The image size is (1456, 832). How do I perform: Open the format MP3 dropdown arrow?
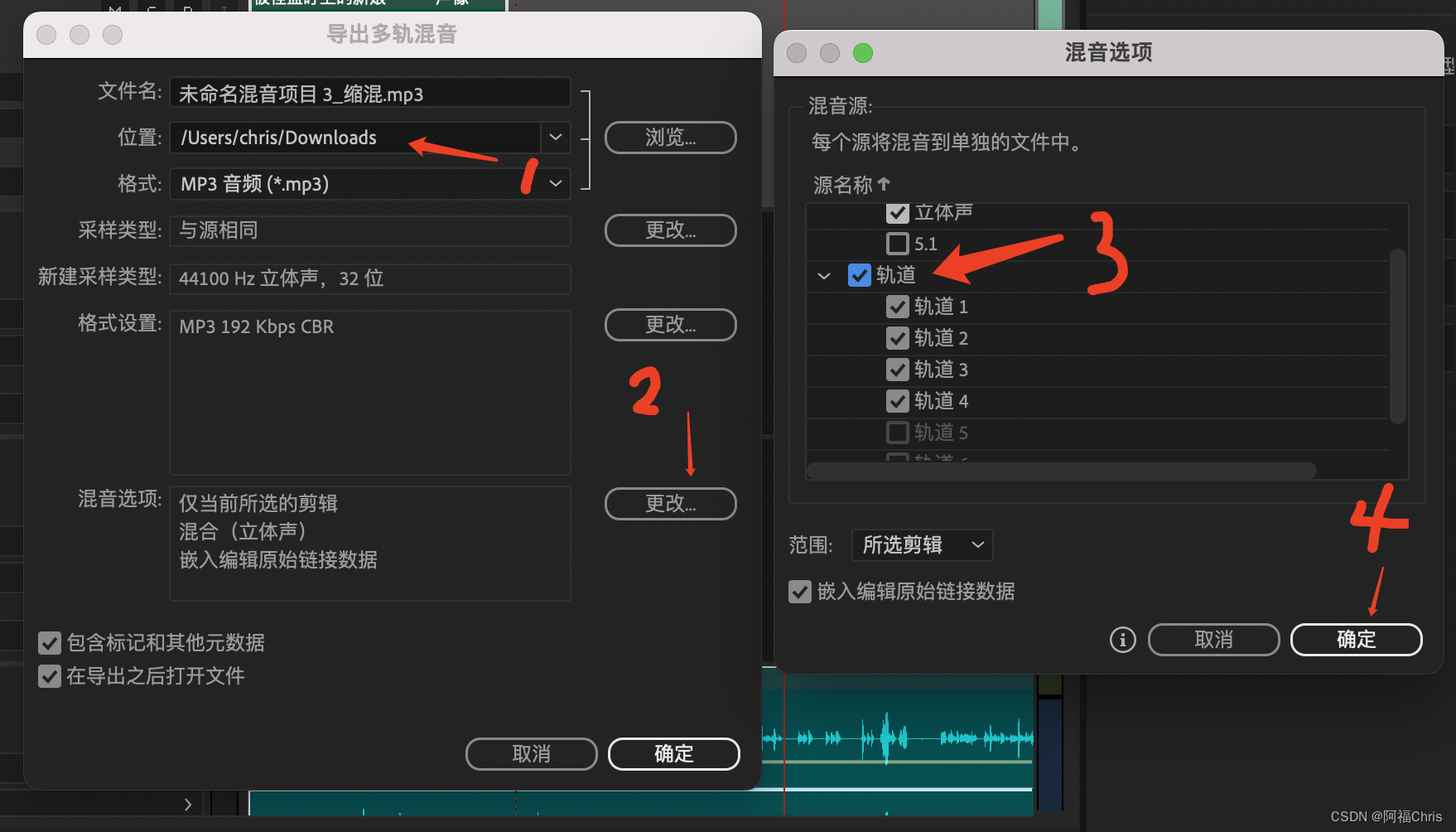pos(556,184)
